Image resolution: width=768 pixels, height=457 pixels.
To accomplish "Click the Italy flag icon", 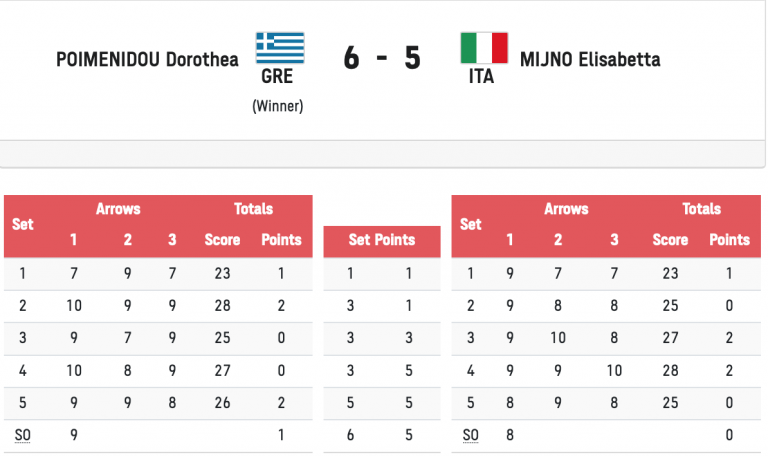I will click(483, 47).
